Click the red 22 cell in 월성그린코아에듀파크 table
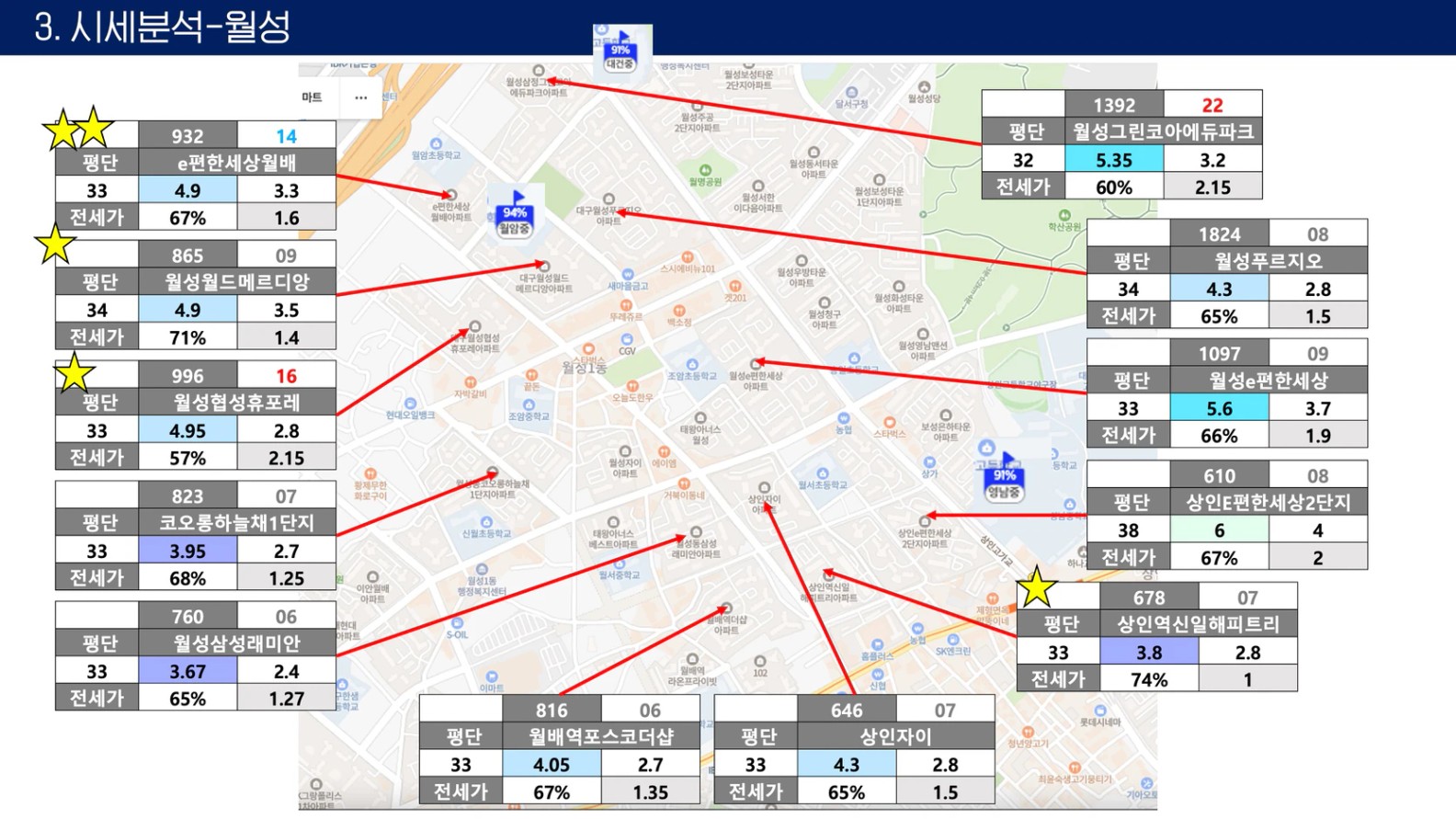The height and width of the screenshot is (819, 1456). click(x=1213, y=105)
